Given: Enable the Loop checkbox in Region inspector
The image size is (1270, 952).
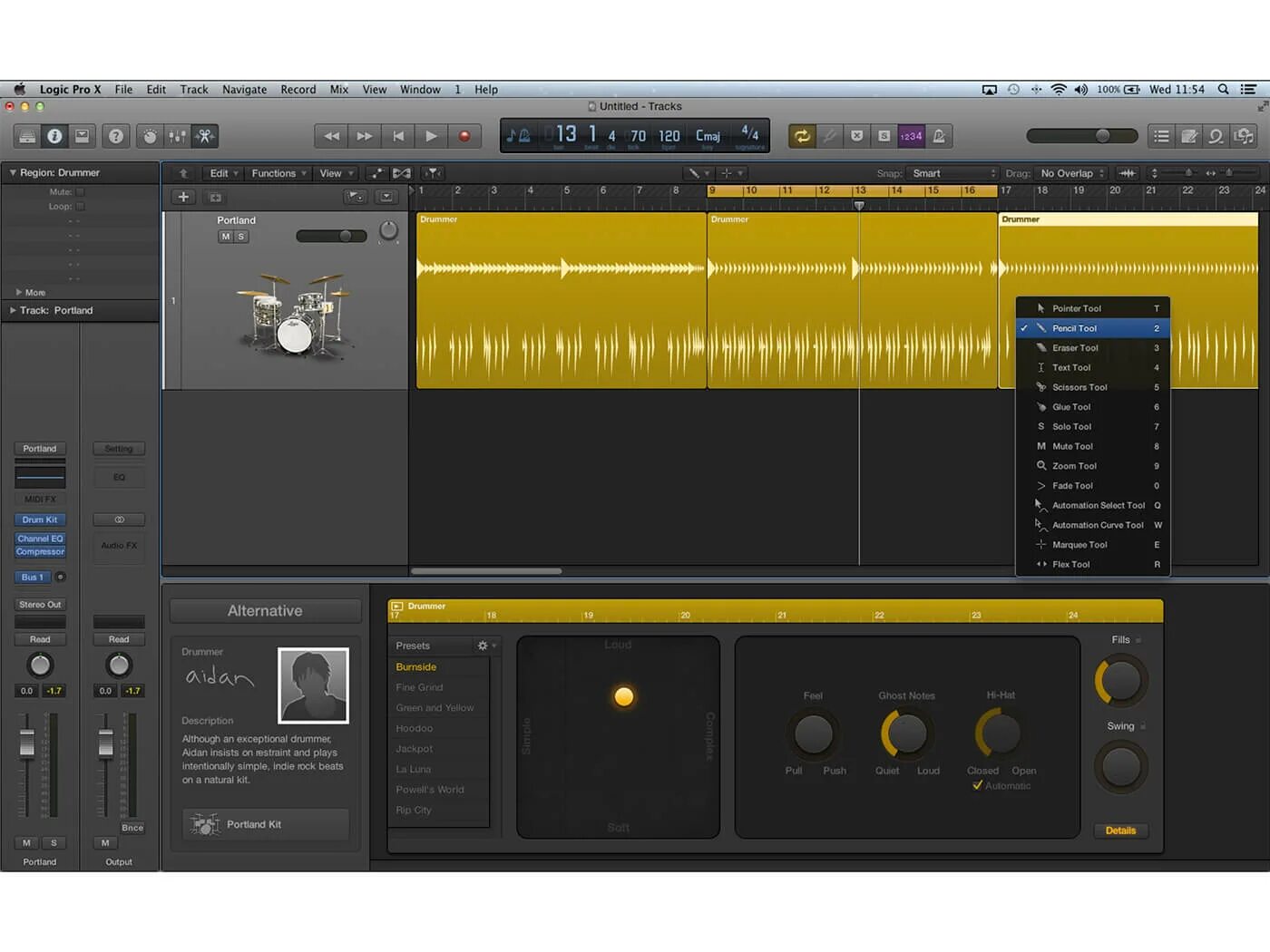Looking at the screenshot, I should (80, 207).
